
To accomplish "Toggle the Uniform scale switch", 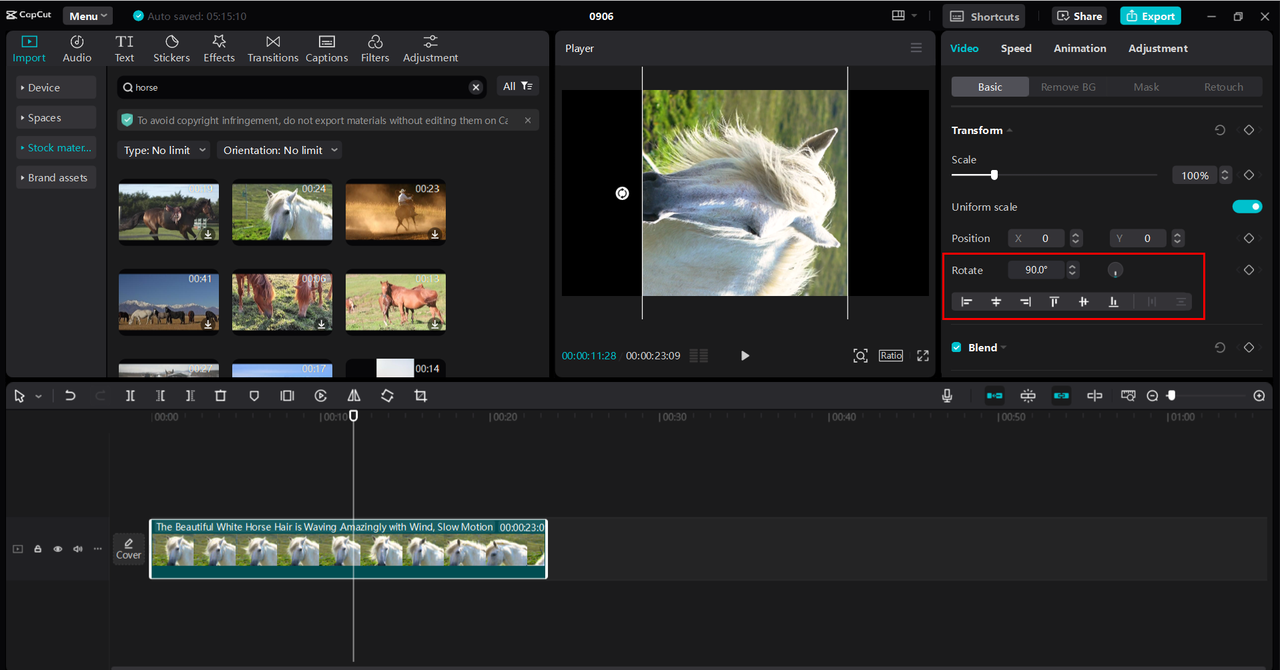I will [1247, 207].
